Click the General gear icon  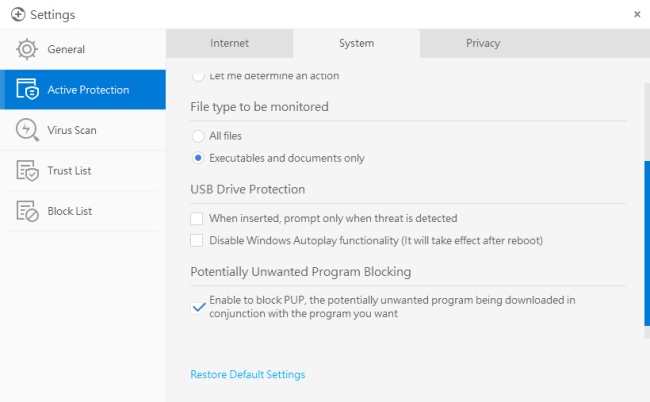[27, 49]
